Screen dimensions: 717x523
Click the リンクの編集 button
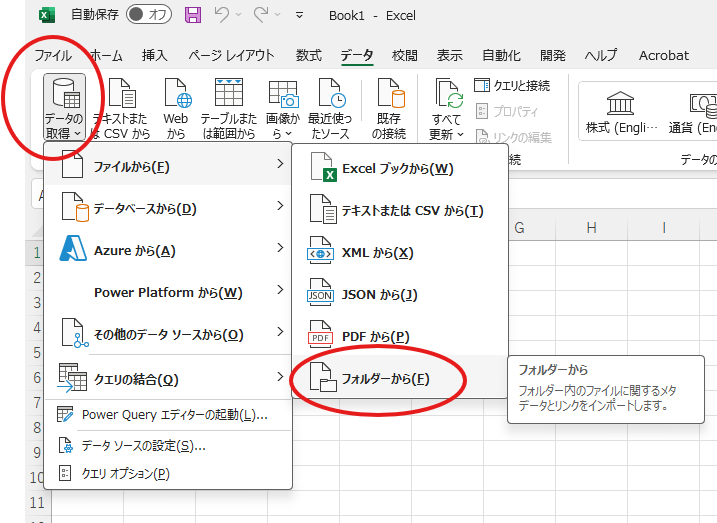pyautogui.click(x=513, y=137)
